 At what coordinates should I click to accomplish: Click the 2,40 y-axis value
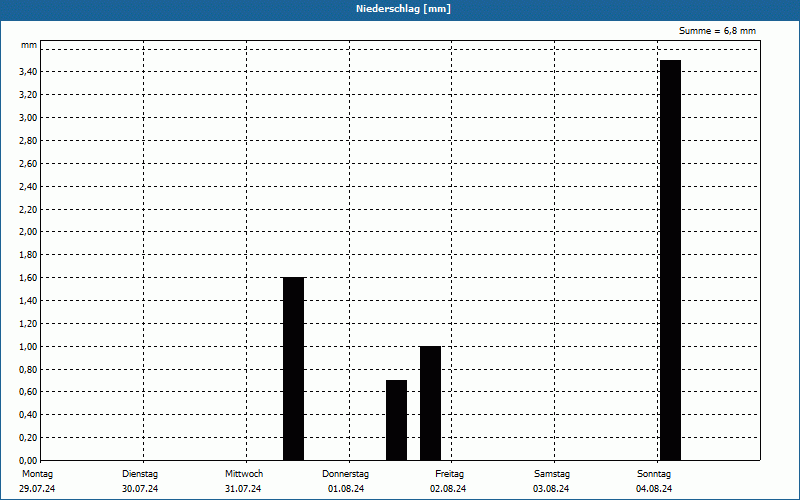[x=28, y=187]
